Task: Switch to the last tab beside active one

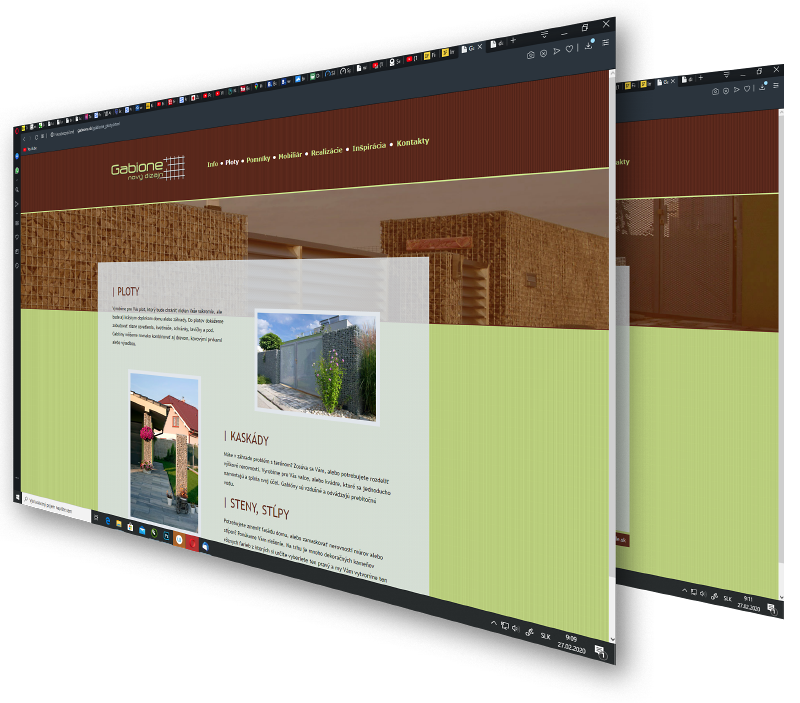Action: pyautogui.click(x=496, y=44)
